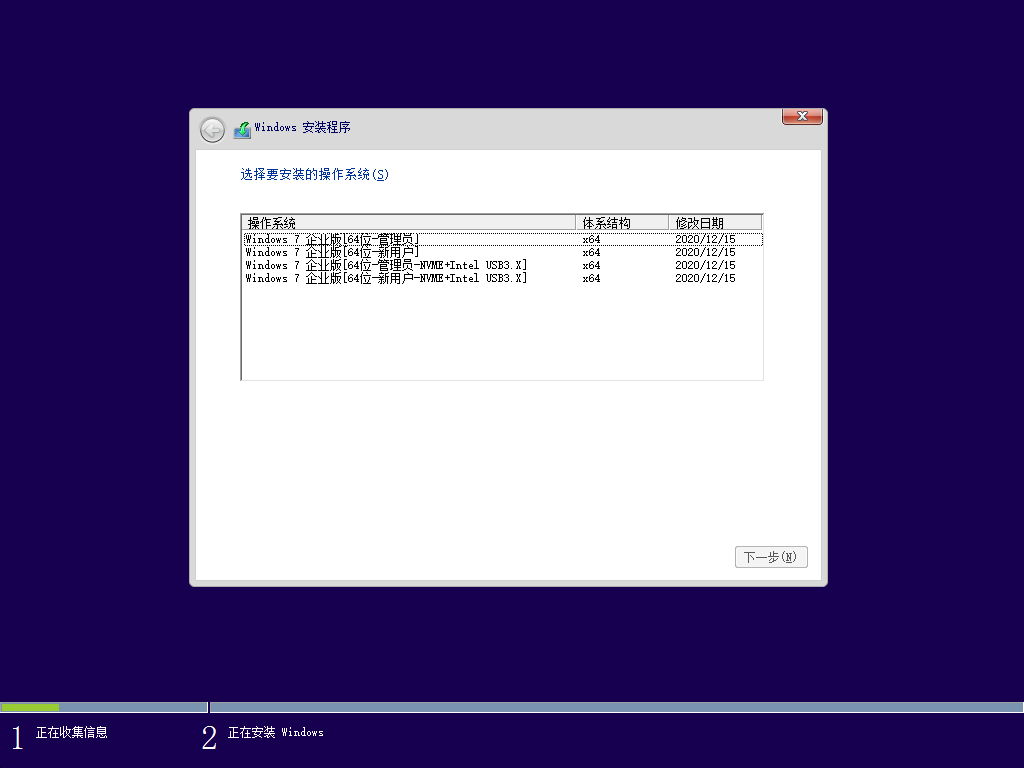Viewport: 1024px width, 768px height.
Task: Click the 选择要安装的操作系统(S) label
Action: point(313,174)
